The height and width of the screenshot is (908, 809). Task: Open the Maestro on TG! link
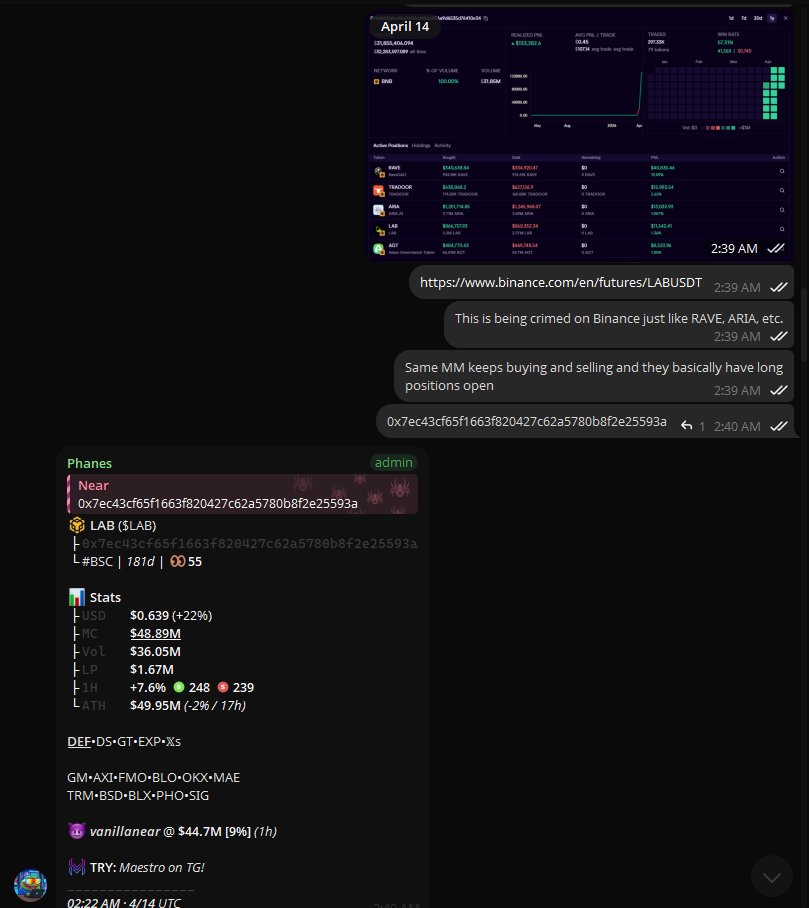click(162, 867)
